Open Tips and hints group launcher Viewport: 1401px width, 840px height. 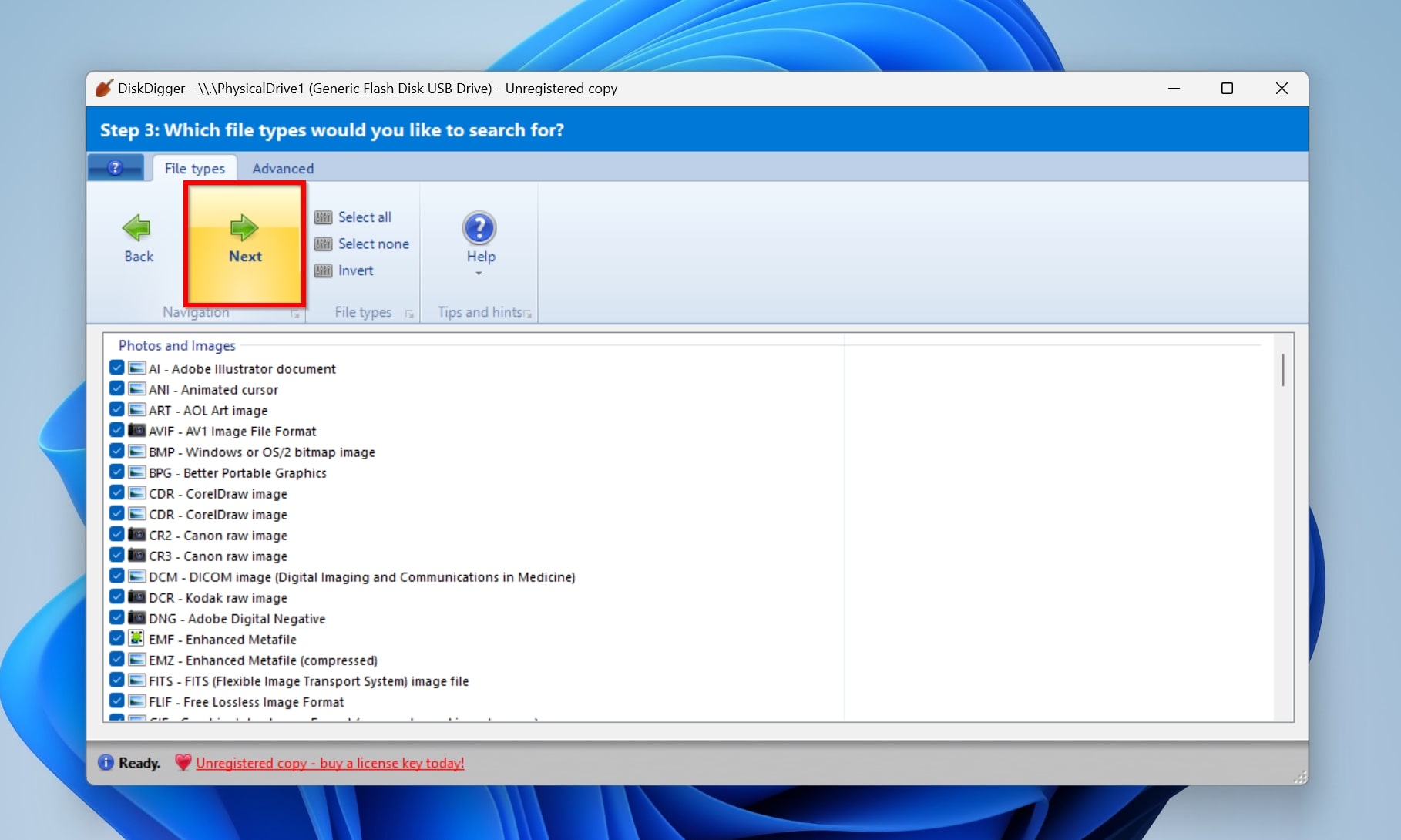tap(528, 314)
